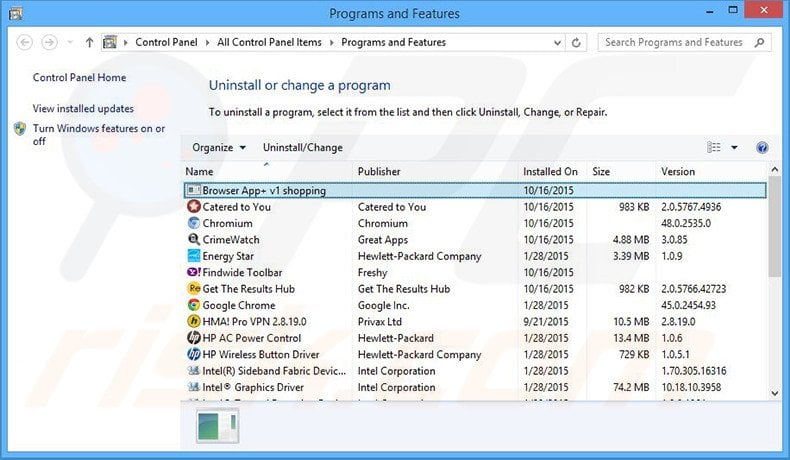Viewport: 790px width, 460px height.
Task: Select the Chromium program name
Action: pos(227,223)
